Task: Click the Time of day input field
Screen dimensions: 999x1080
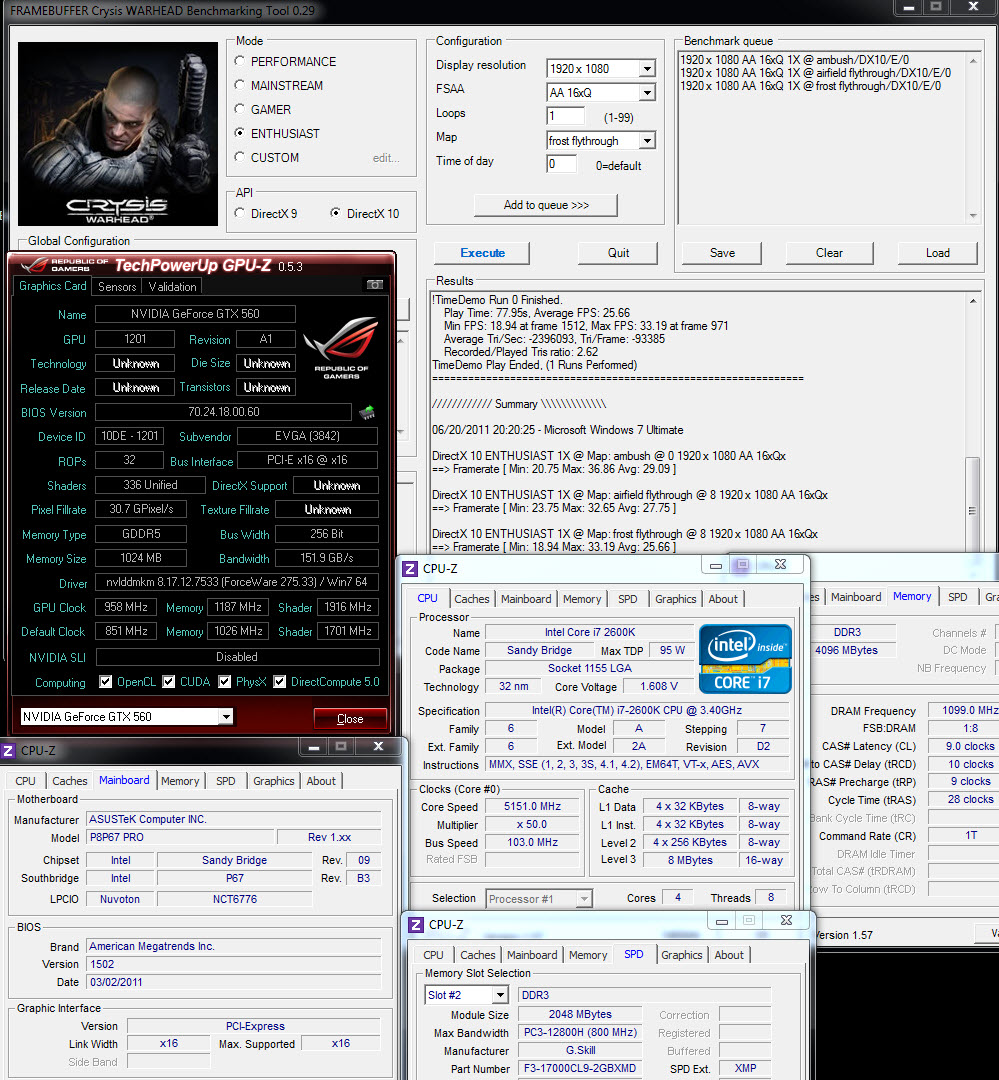Action: click(x=562, y=164)
